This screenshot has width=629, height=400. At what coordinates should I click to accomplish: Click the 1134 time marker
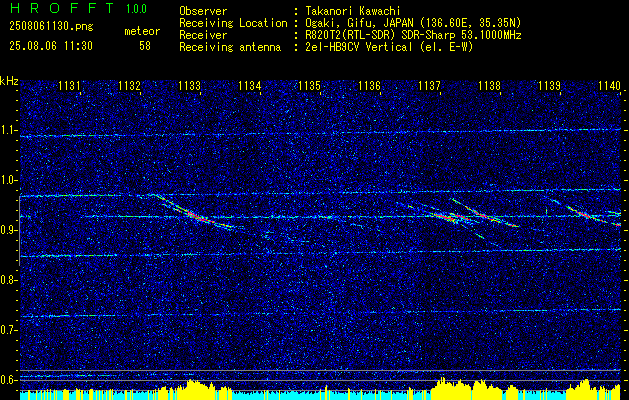[250, 85]
